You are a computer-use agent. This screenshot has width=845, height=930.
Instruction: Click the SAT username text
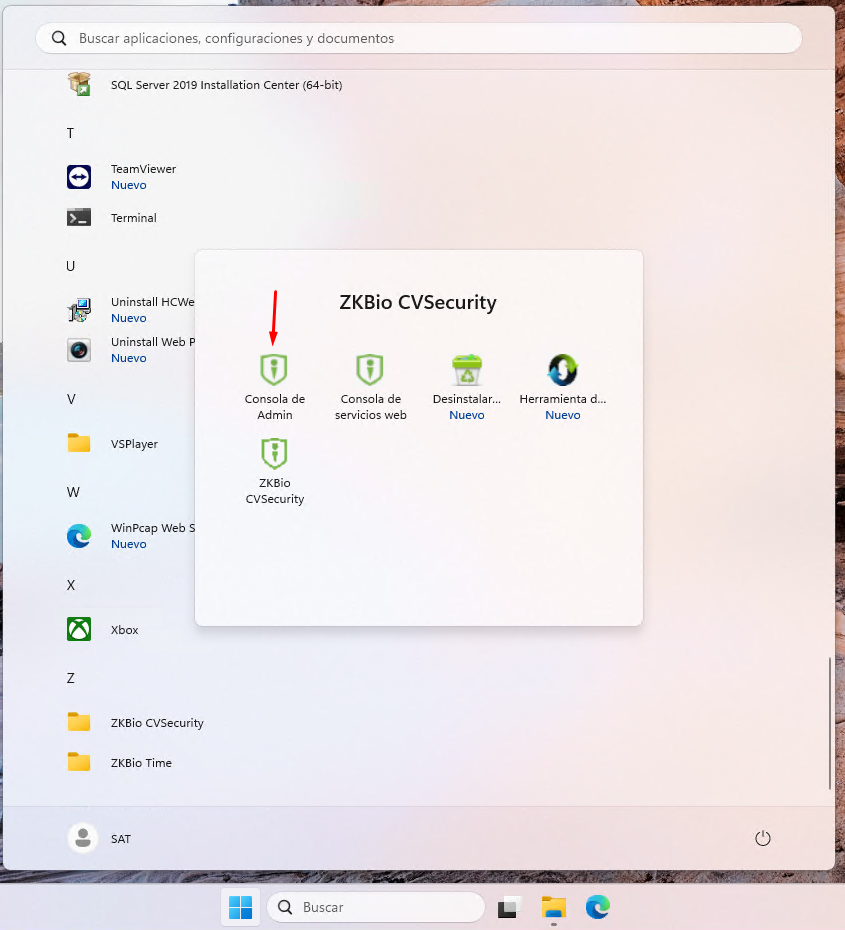120,839
